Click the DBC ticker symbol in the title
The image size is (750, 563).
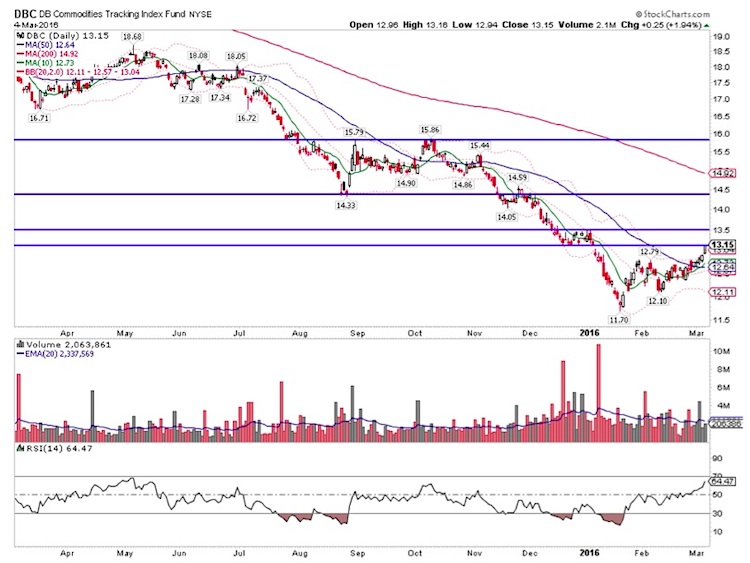click(x=23, y=14)
